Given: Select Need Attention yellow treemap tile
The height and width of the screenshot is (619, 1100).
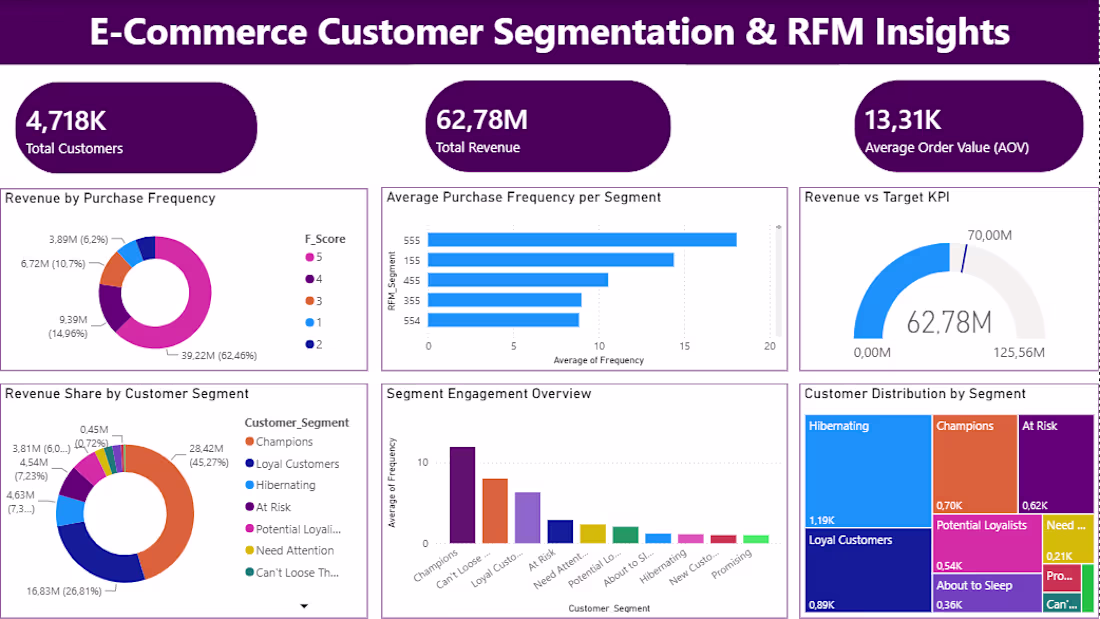Looking at the screenshot, I should click(x=1068, y=539).
